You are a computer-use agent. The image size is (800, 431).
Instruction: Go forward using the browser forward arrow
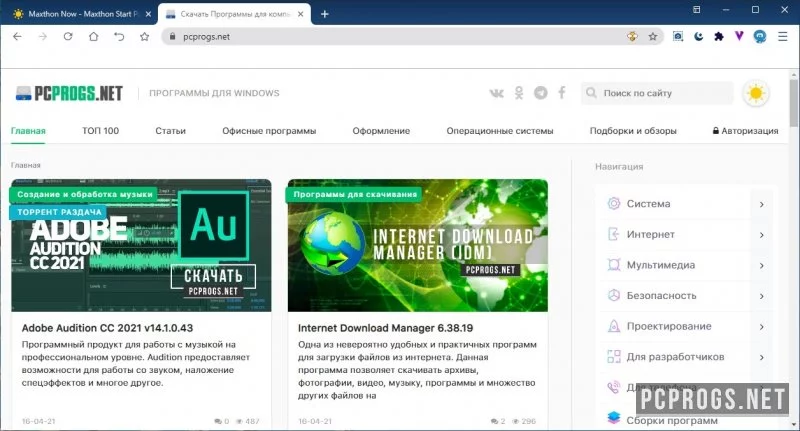click(x=43, y=36)
